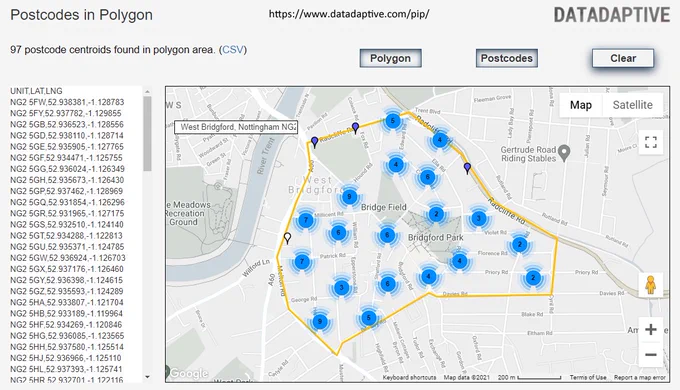Image resolution: width=680 pixels, height=390 pixels.
Task: Click the Bridgford Park map label
Action: point(435,238)
